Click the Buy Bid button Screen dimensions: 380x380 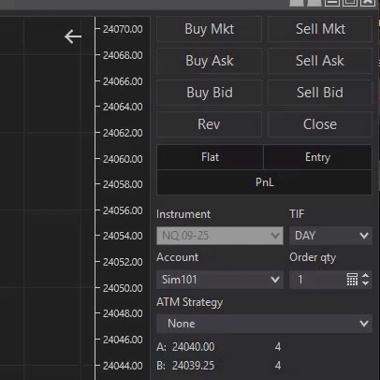(x=209, y=92)
